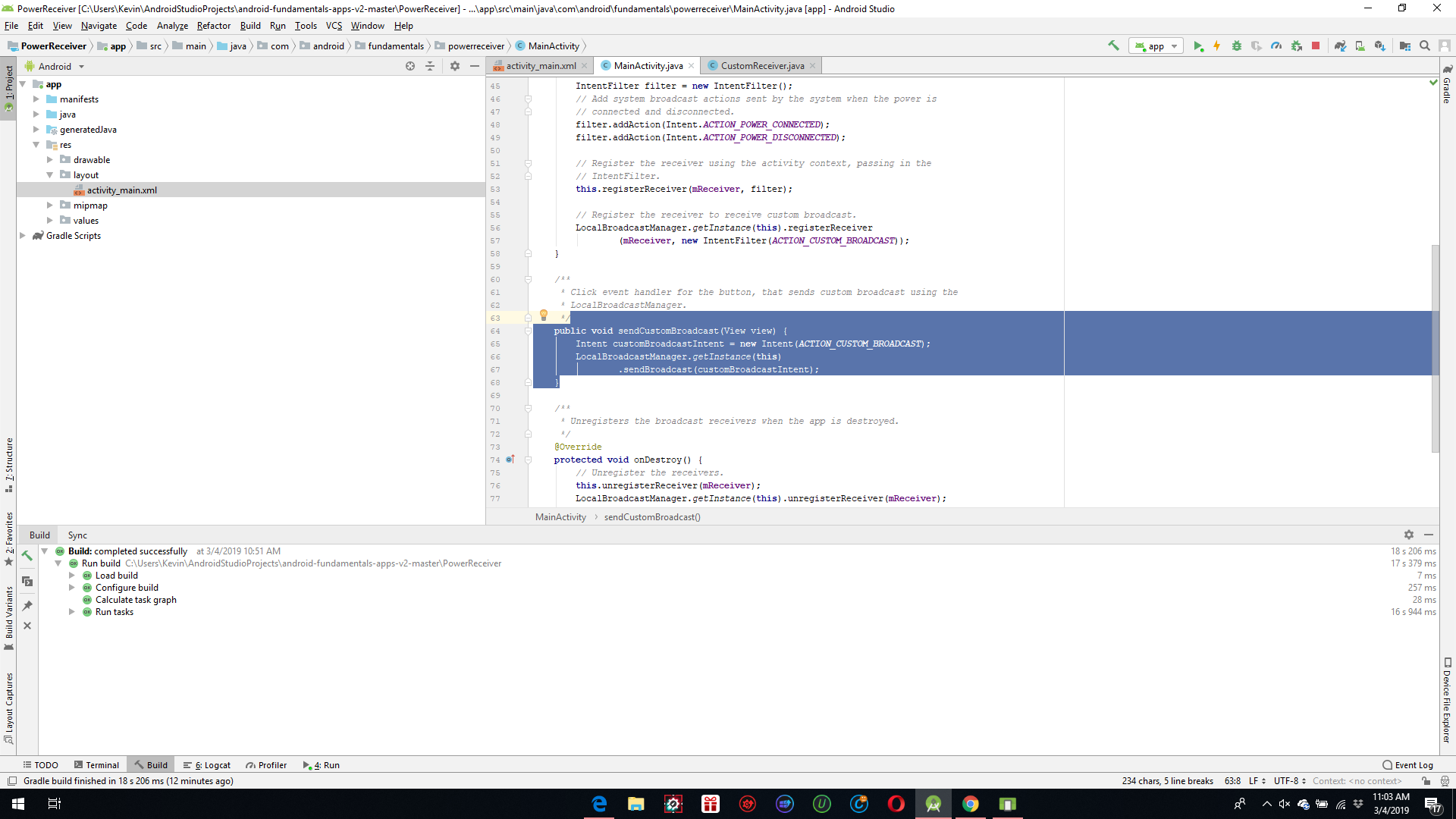
Task: Expand the Run tasks node
Action: tap(72, 612)
